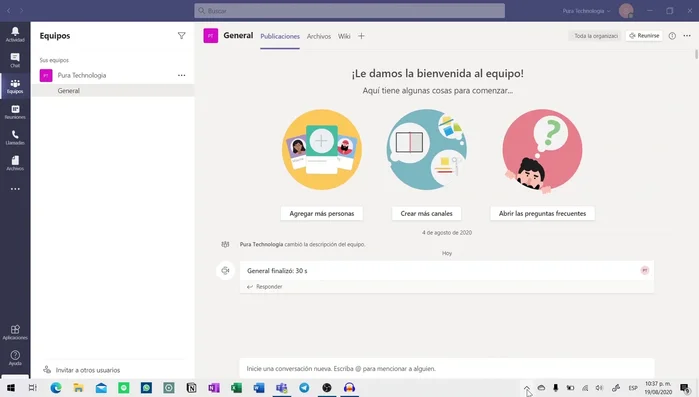Open the Windows notification center
The image size is (699, 397).
click(686, 388)
